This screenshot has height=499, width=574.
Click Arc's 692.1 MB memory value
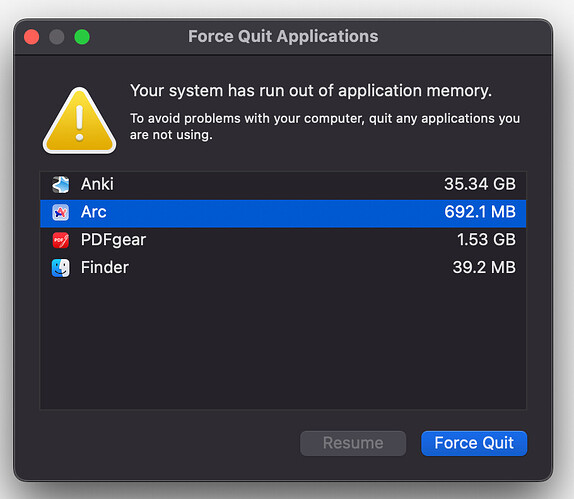pyautogui.click(x=480, y=212)
